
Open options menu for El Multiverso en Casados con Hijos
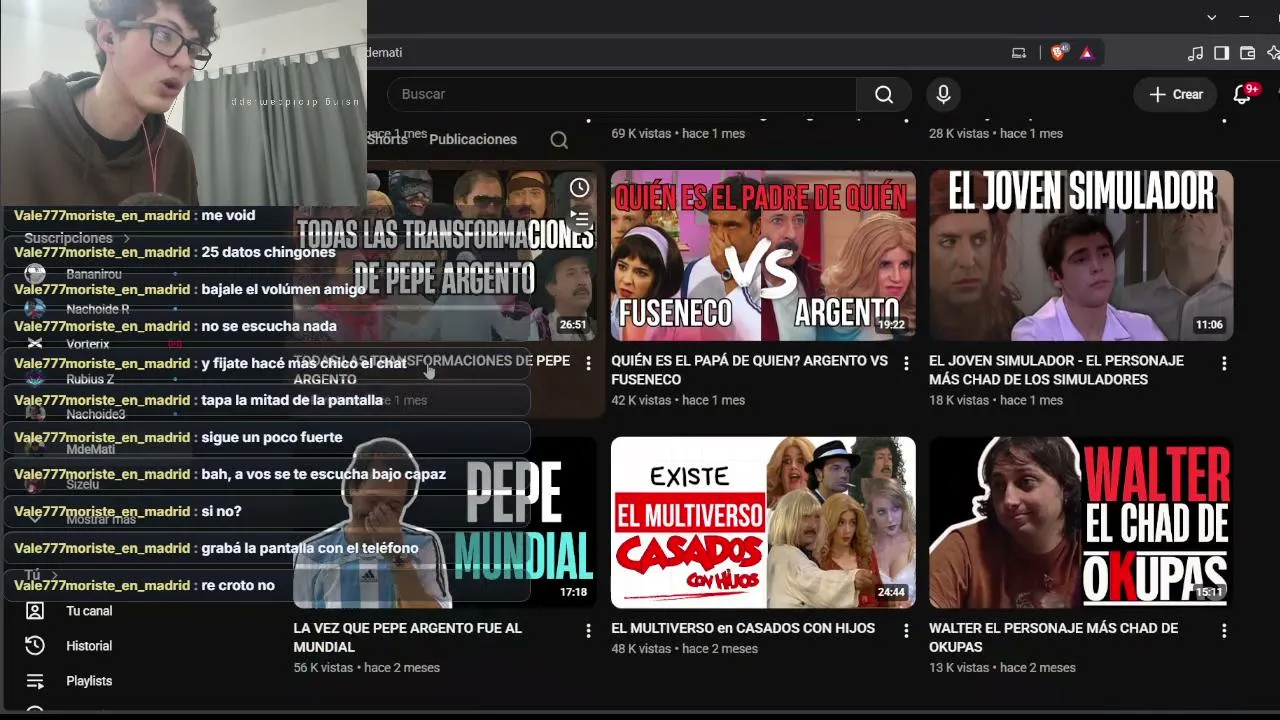point(906,631)
